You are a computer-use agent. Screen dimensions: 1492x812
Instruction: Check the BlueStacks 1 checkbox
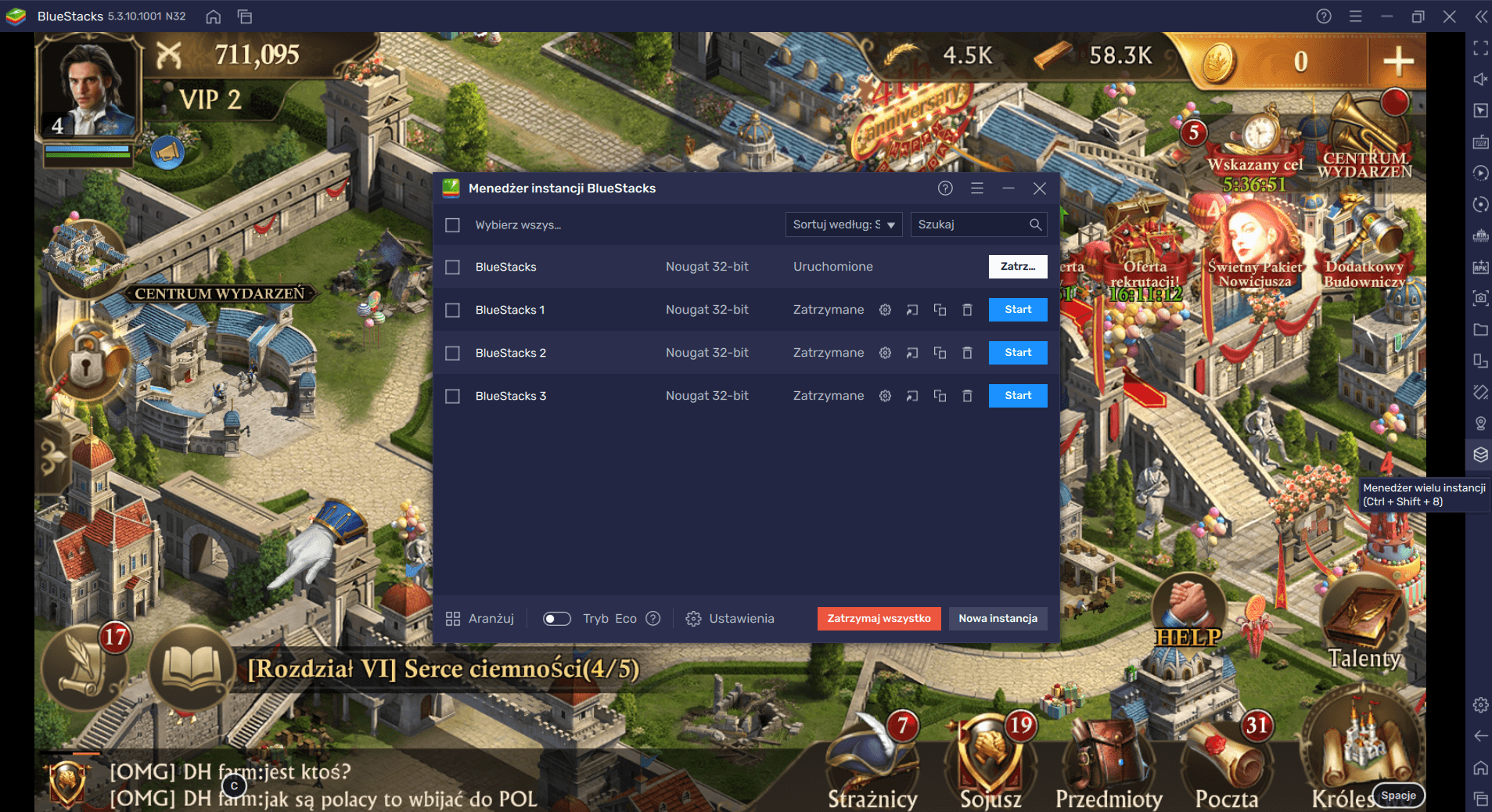452,311
